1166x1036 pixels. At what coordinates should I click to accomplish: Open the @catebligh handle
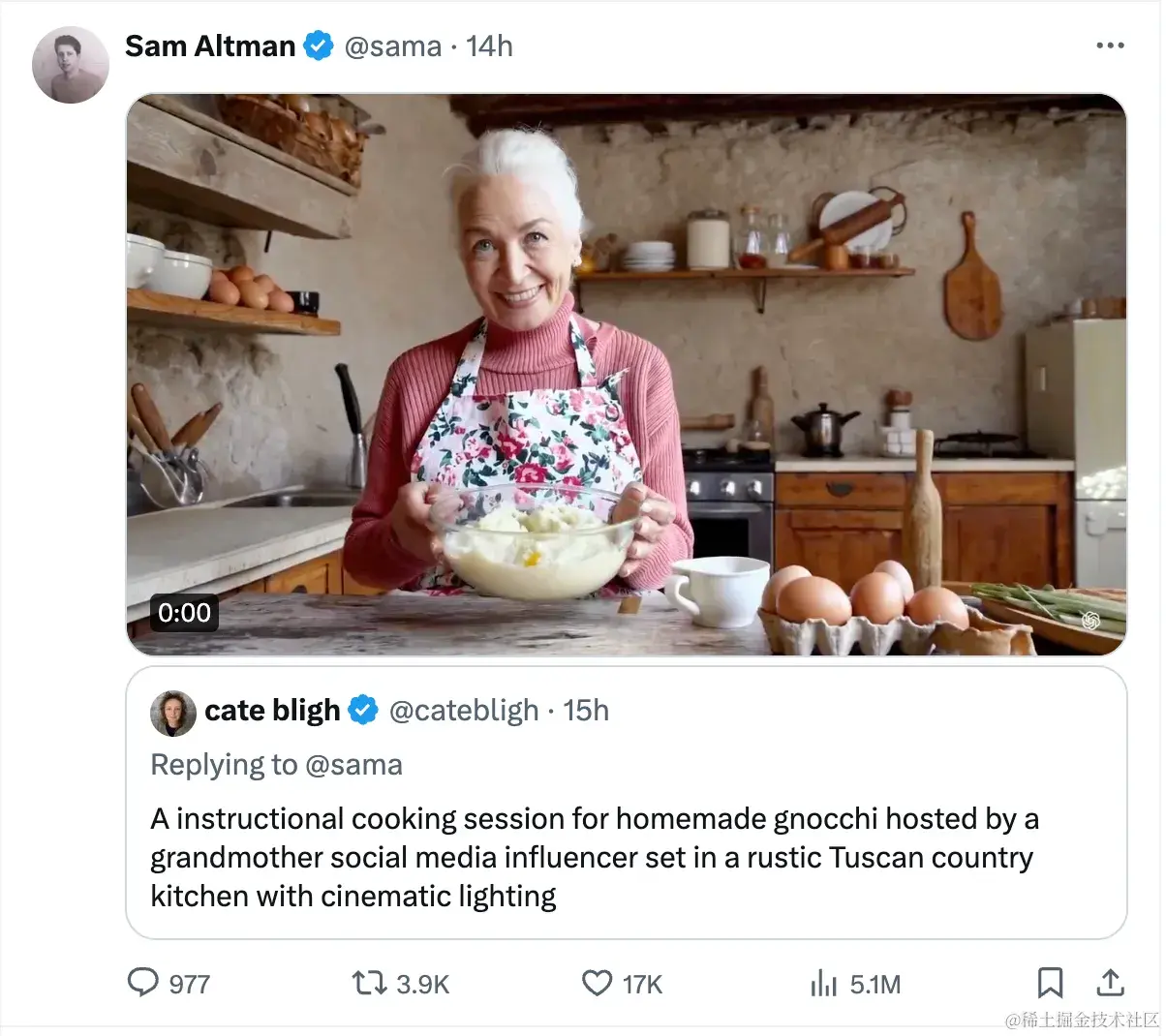pos(463,711)
